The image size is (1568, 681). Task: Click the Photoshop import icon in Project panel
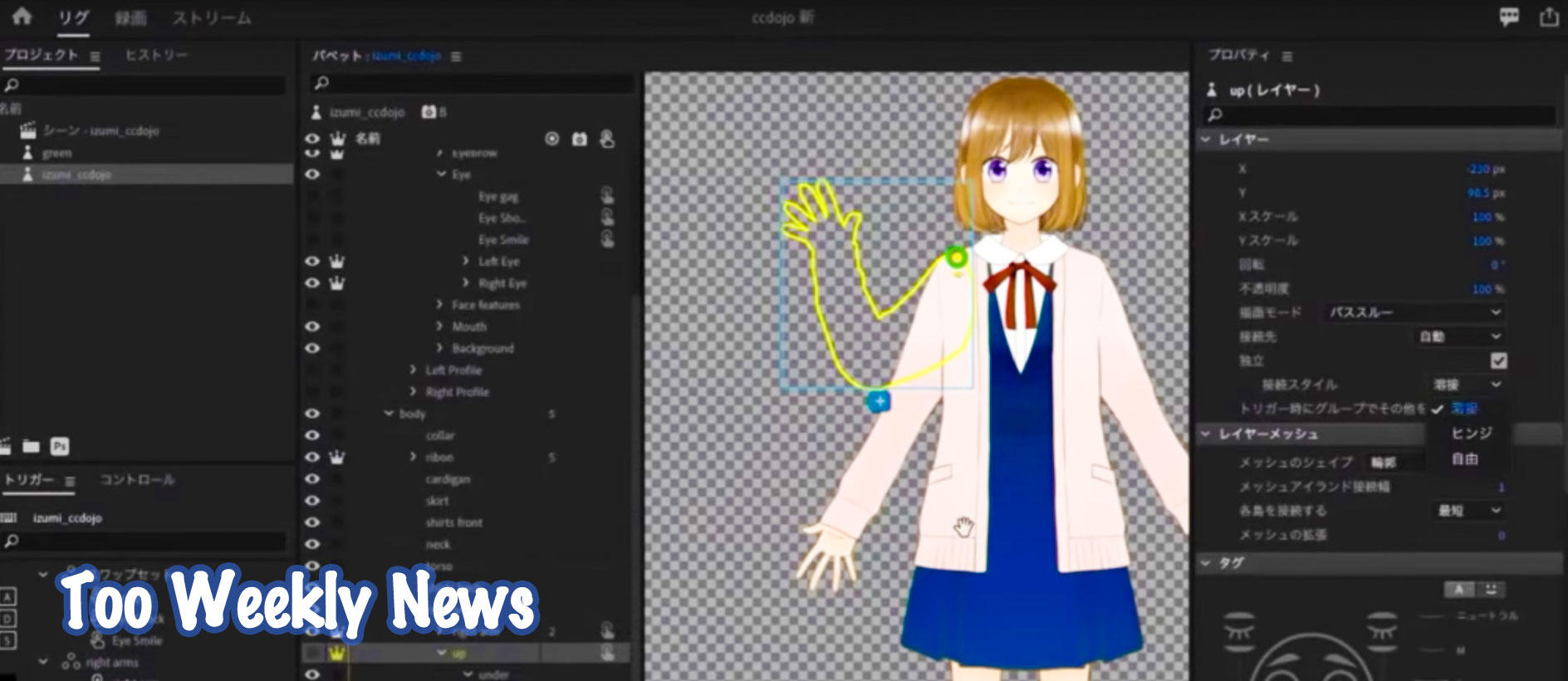click(59, 446)
